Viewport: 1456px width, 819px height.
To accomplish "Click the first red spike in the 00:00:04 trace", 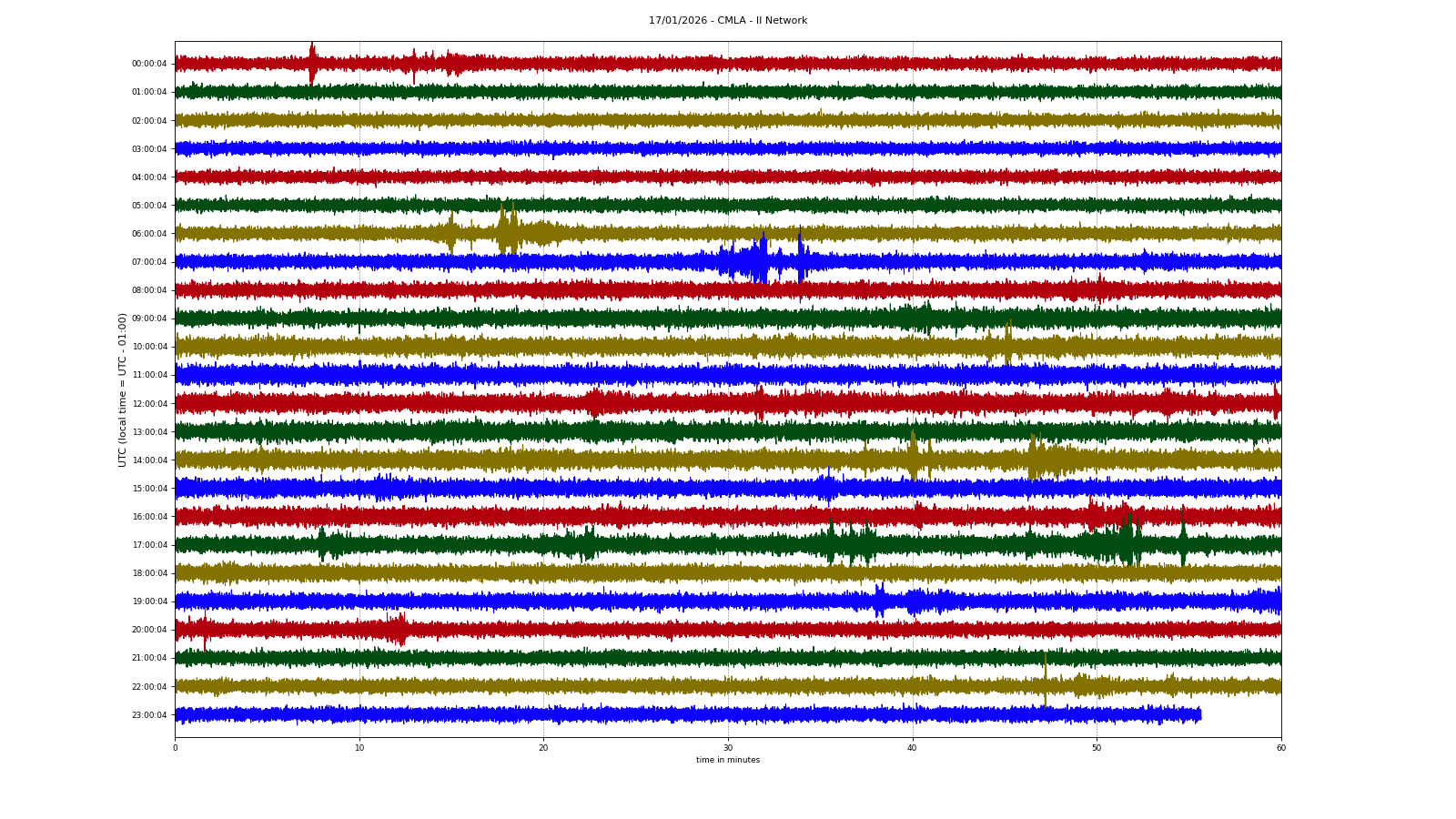I will 312,63.
